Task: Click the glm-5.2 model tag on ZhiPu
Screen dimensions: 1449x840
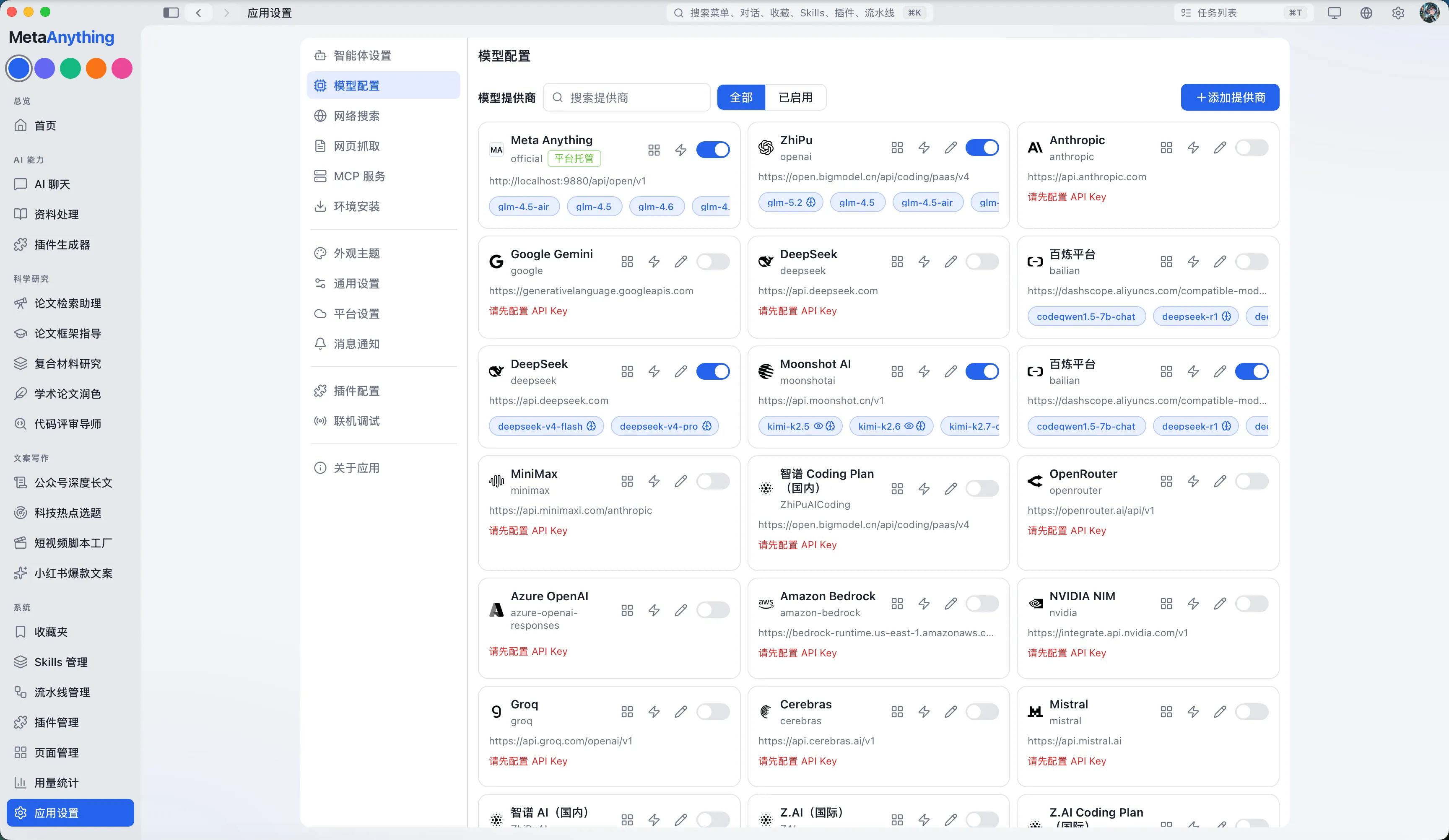Action: tap(791, 202)
